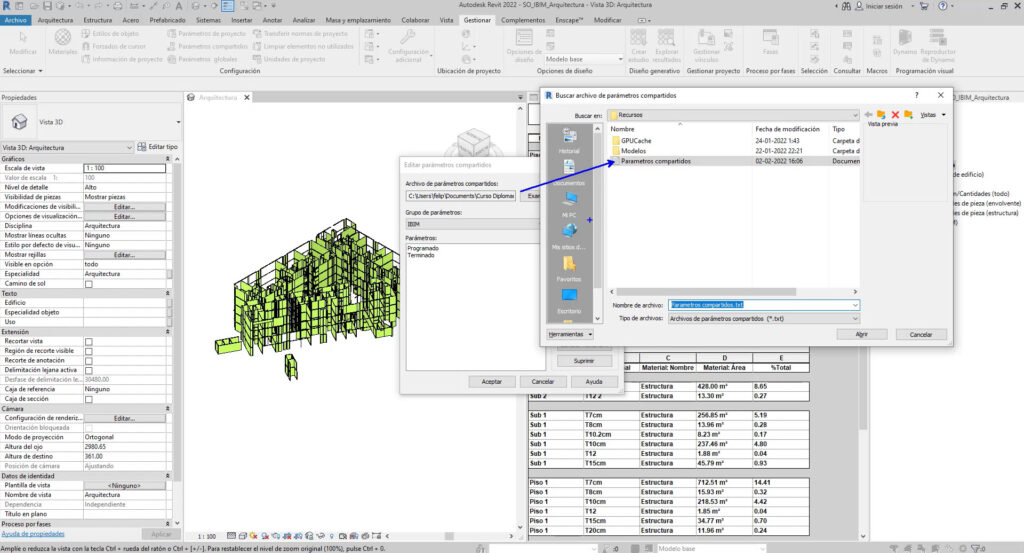Open the Tipo de archivos dropdown

(x=855, y=318)
